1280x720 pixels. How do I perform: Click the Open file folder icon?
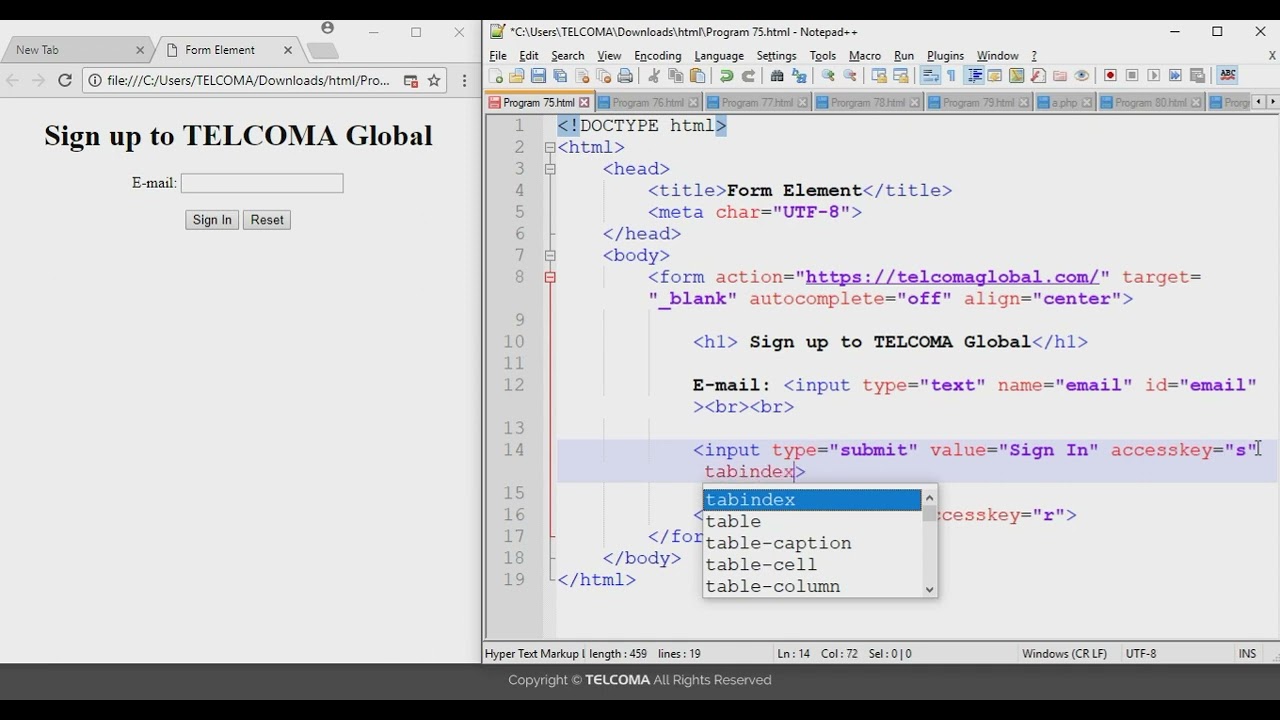click(x=517, y=76)
